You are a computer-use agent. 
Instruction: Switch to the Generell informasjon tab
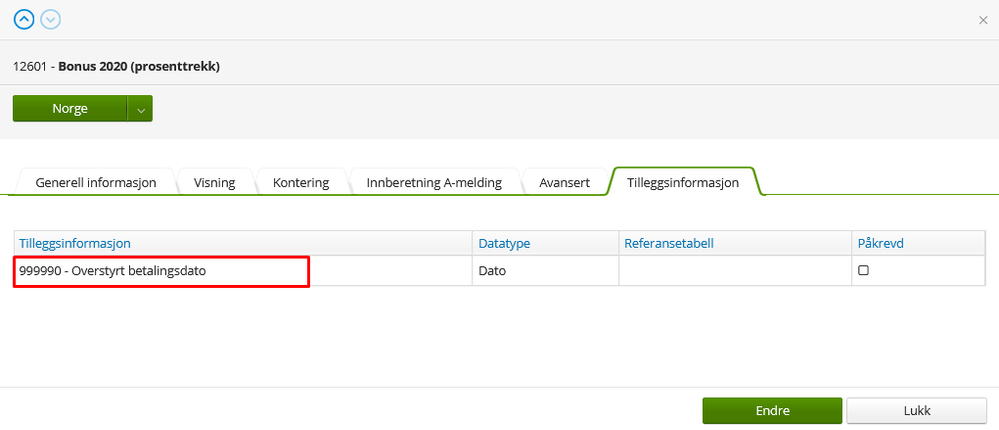pos(96,183)
